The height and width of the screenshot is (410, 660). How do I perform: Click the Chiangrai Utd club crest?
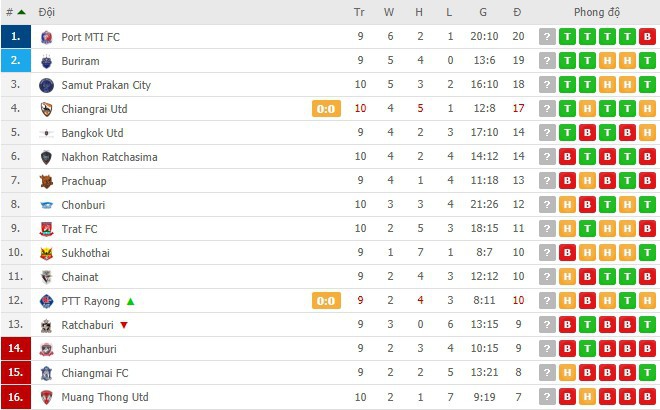46,109
